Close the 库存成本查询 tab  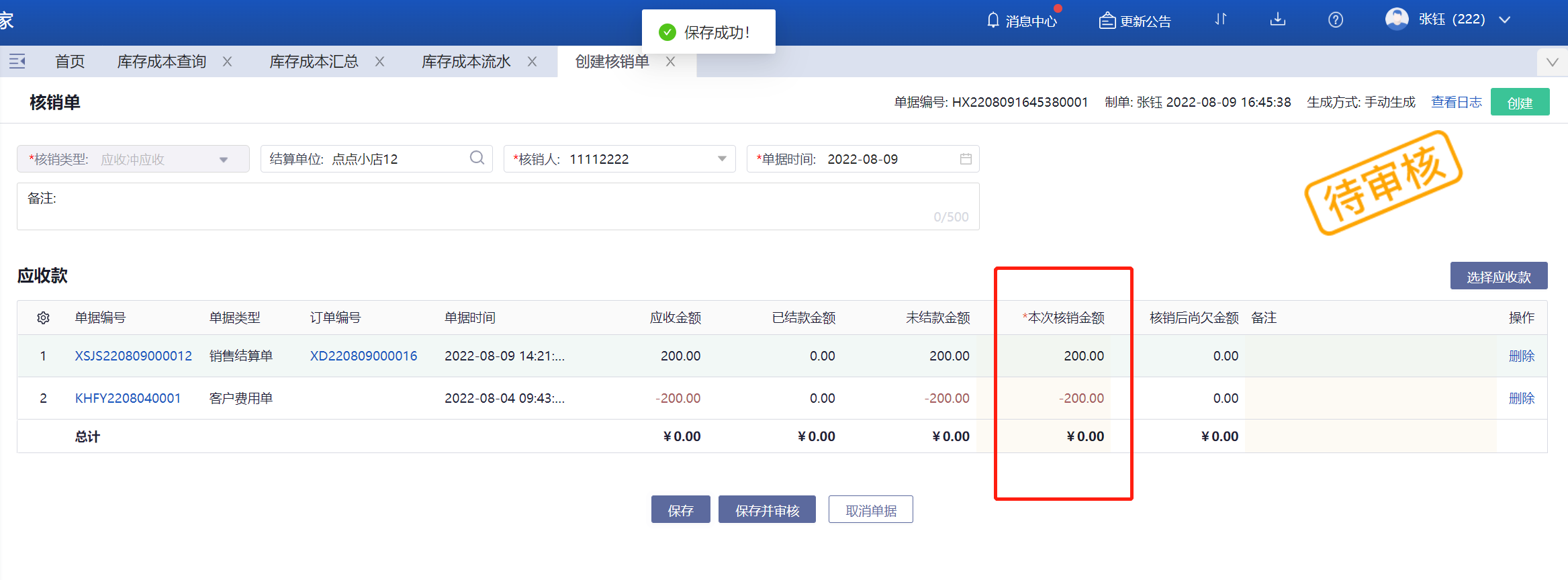pyautogui.click(x=228, y=62)
